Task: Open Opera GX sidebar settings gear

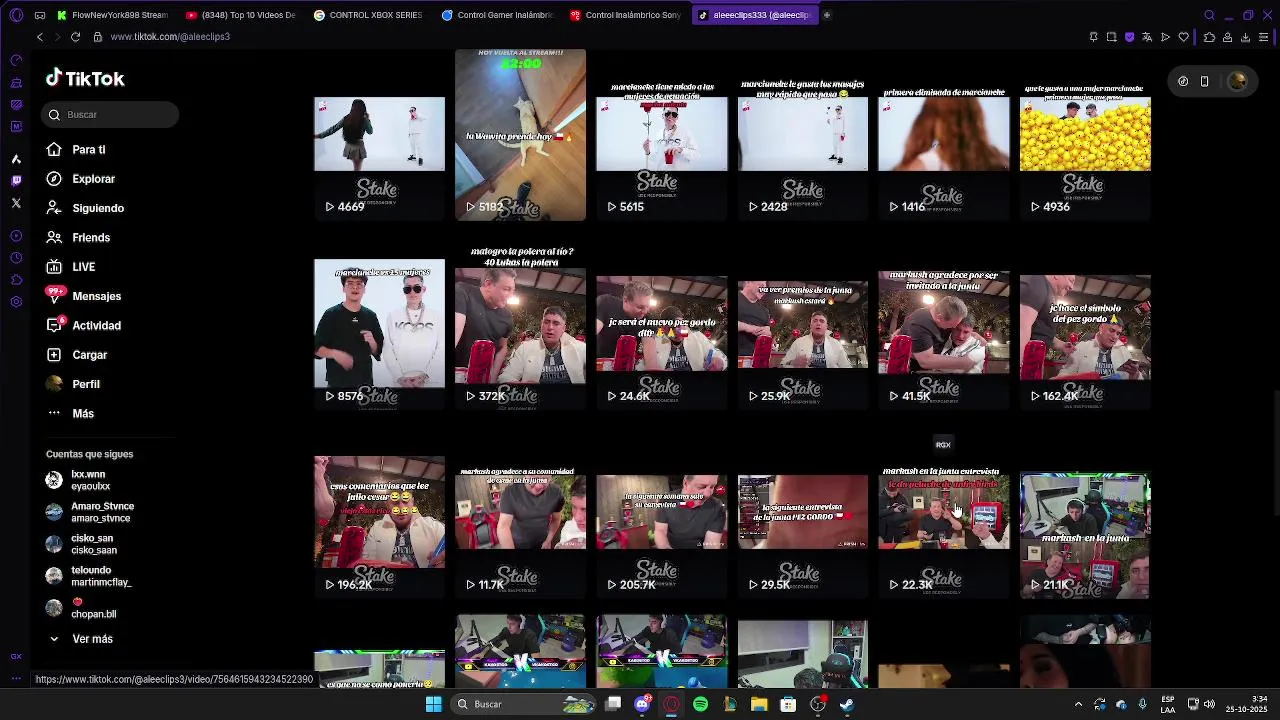Action: [16, 302]
